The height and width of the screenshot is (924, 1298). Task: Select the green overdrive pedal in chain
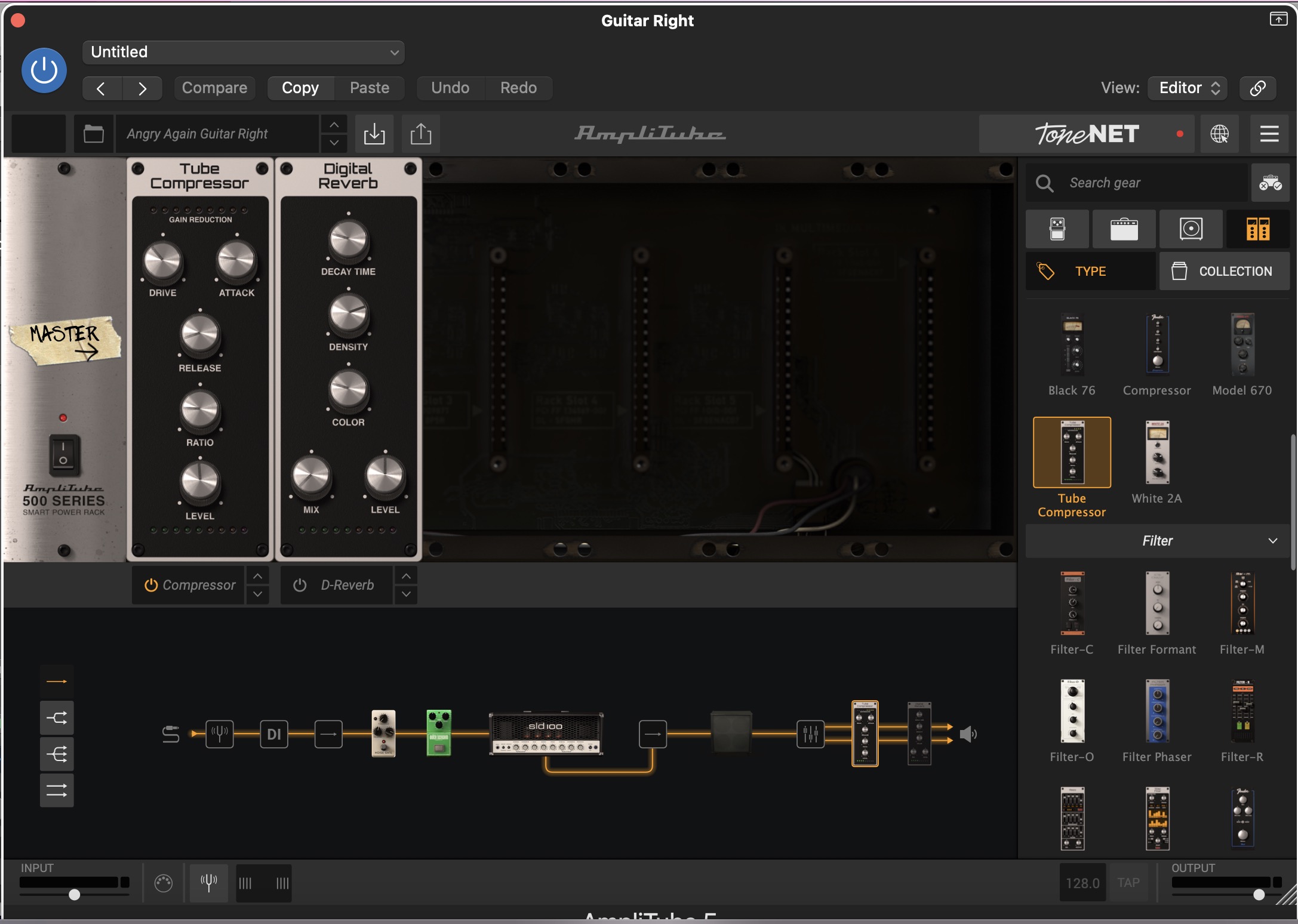439,733
